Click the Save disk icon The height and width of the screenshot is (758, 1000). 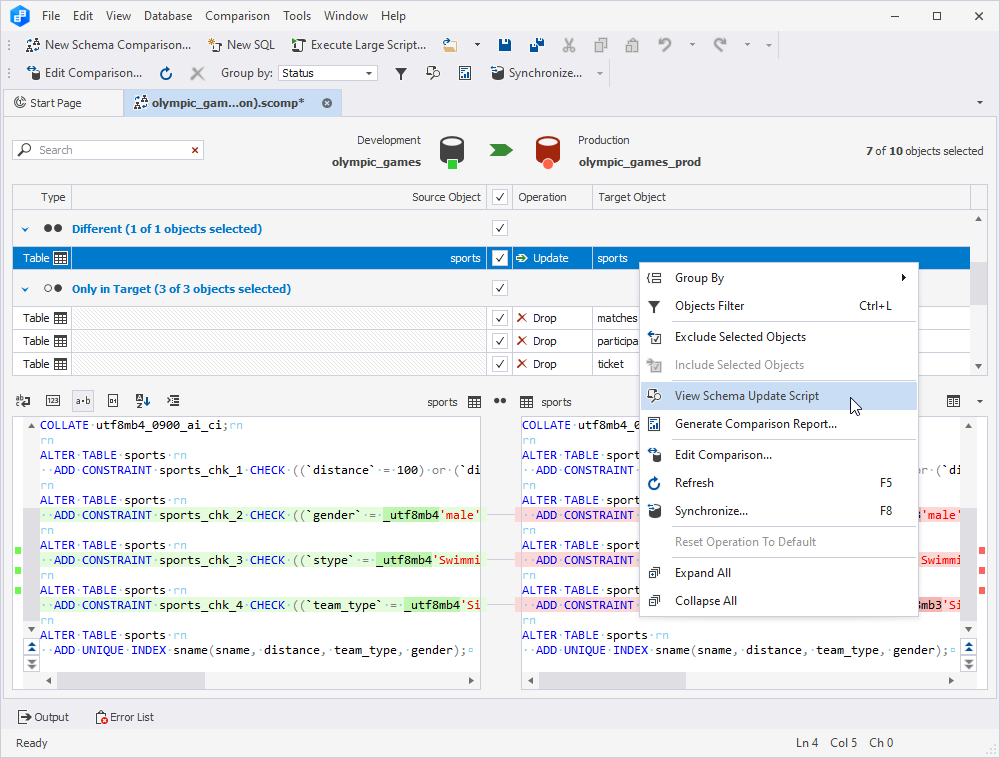tap(505, 45)
